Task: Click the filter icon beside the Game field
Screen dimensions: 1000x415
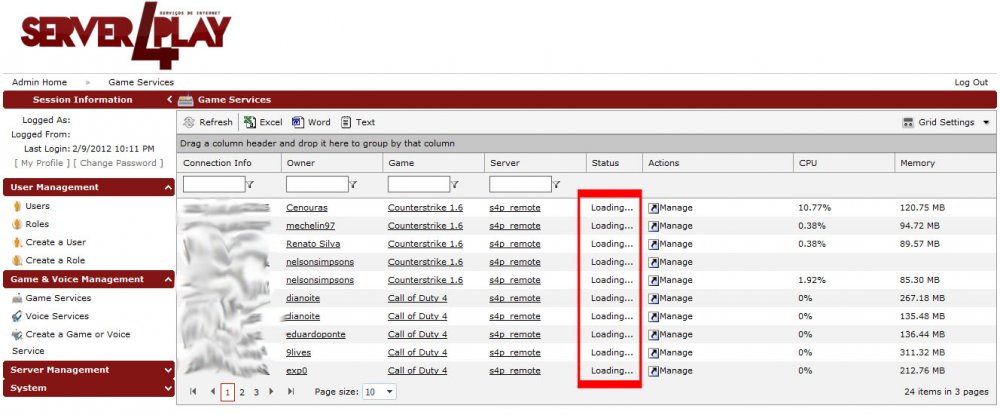Action: coord(454,185)
